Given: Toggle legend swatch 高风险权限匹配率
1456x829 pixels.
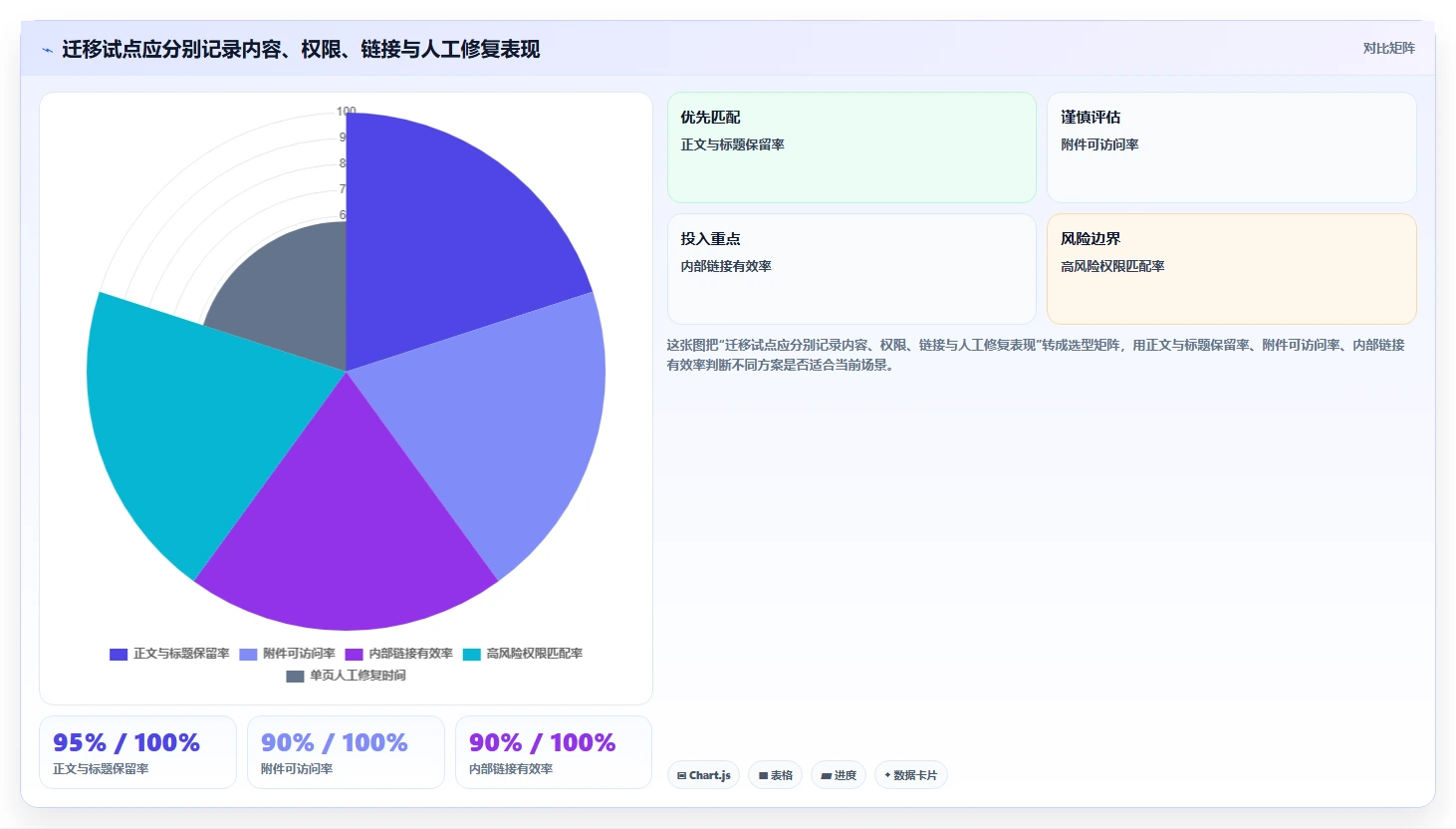Looking at the screenshot, I should pos(471,655).
